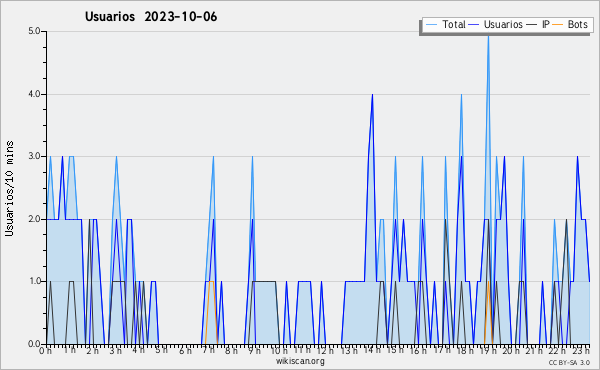Click the '3.0' y-axis value
Image resolution: width=600 pixels, height=370 pixels.
click(x=34, y=156)
